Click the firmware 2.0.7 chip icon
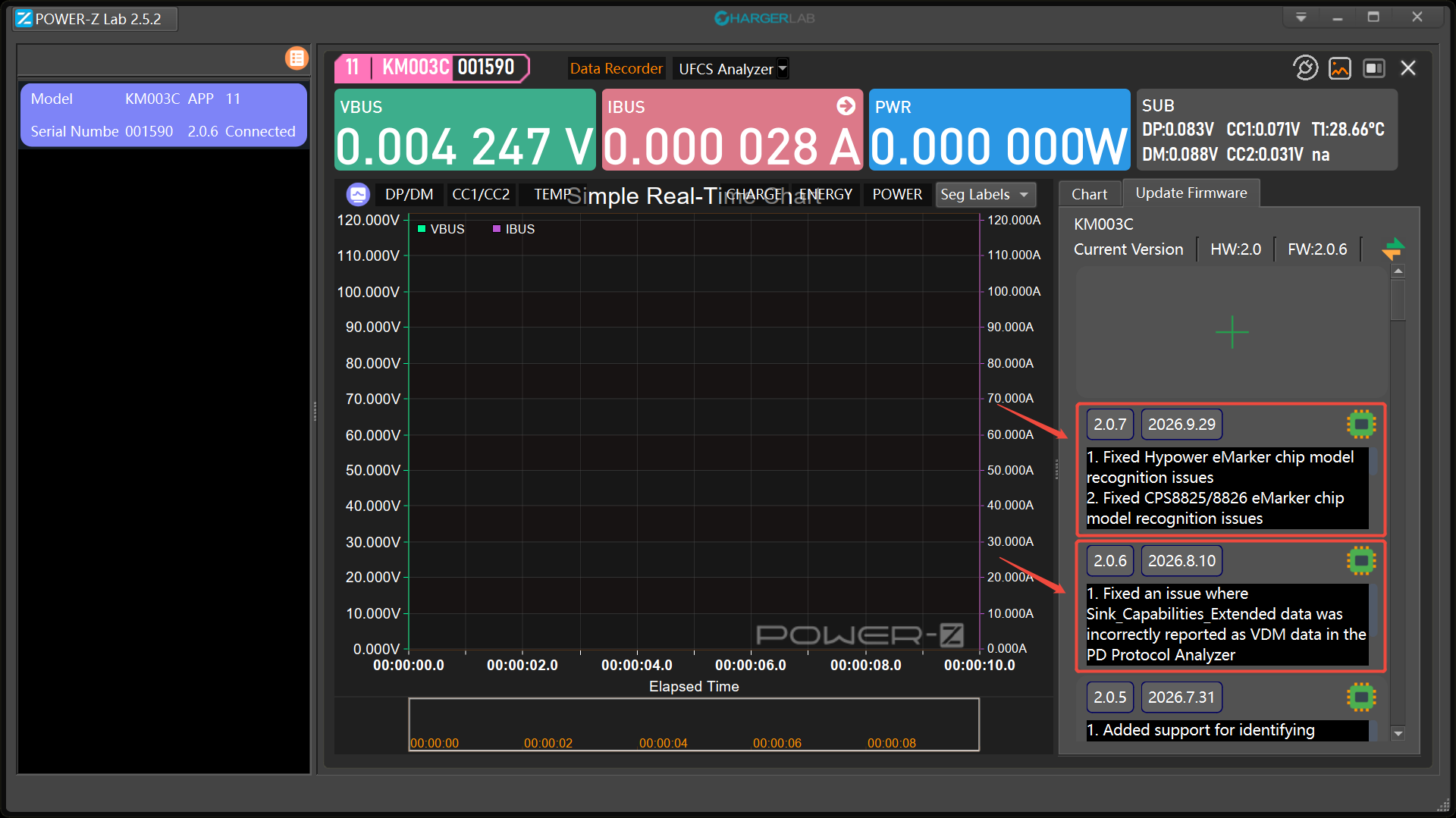This screenshot has width=1456, height=818. [x=1361, y=425]
